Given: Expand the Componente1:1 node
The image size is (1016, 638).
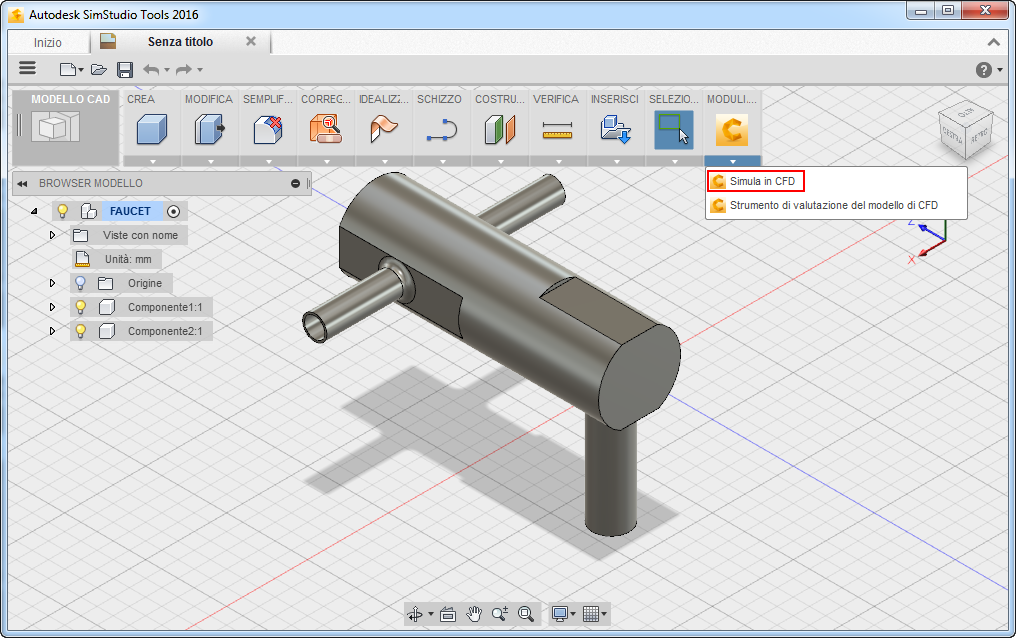Looking at the screenshot, I should coord(52,307).
